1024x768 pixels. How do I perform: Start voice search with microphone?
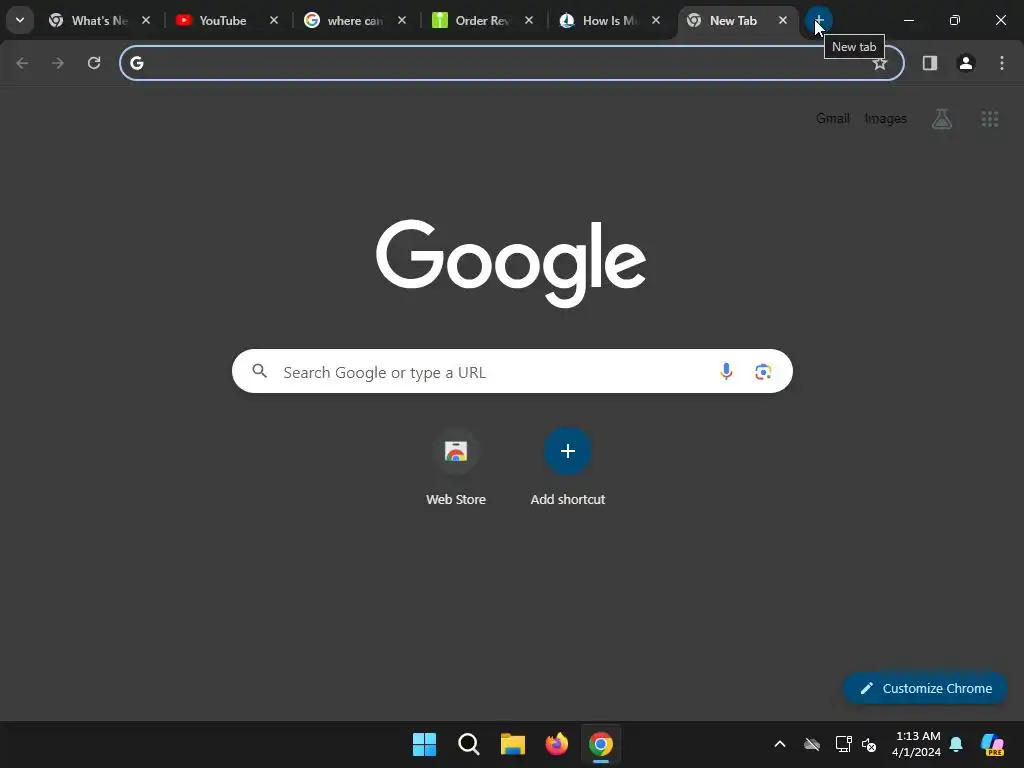pos(726,371)
